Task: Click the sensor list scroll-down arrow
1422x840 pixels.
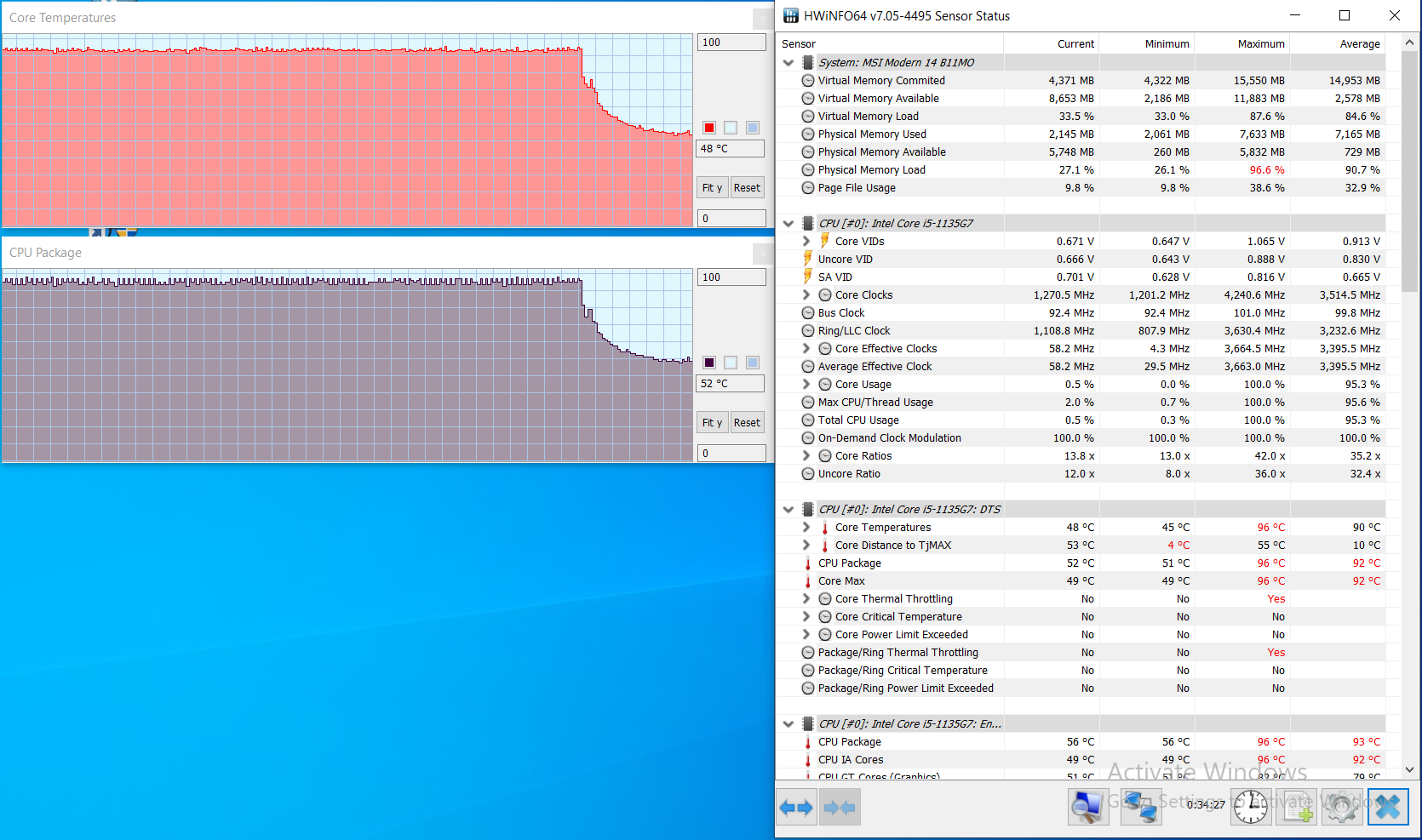Action: click(x=1409, y=769)
